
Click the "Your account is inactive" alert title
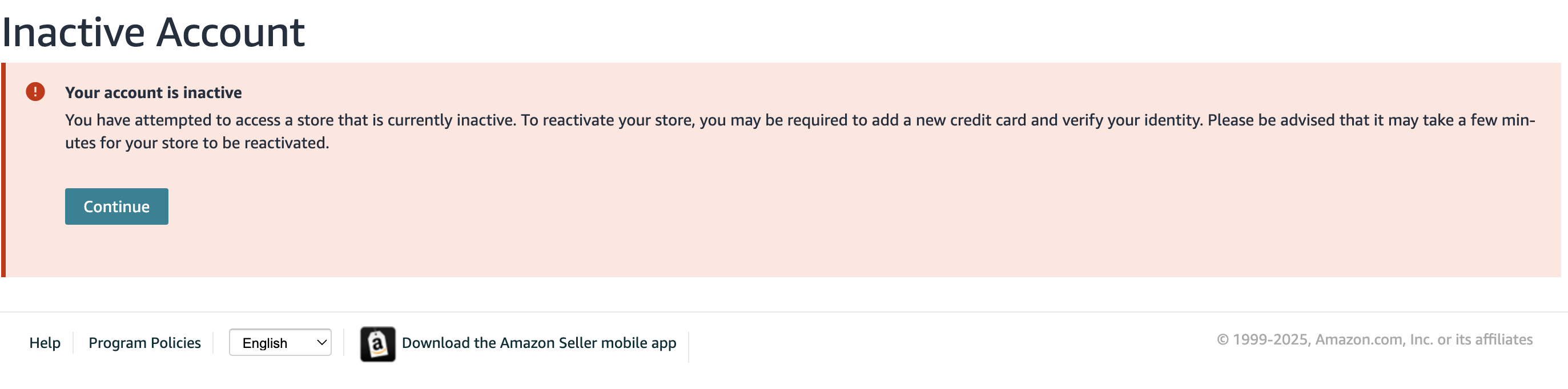[x=154, y=92]
